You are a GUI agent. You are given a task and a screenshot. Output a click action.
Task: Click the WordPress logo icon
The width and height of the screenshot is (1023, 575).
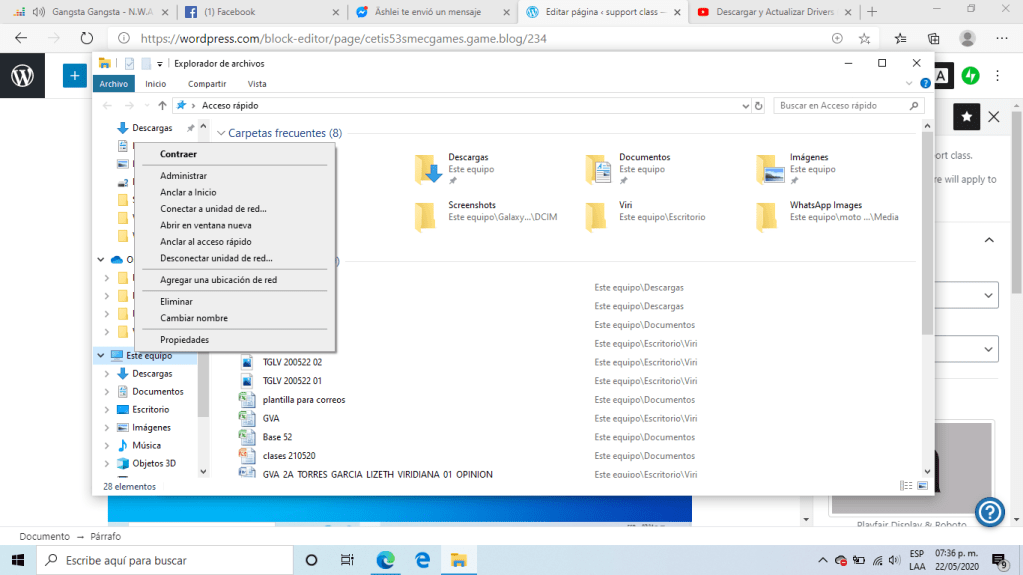[22, 75]
